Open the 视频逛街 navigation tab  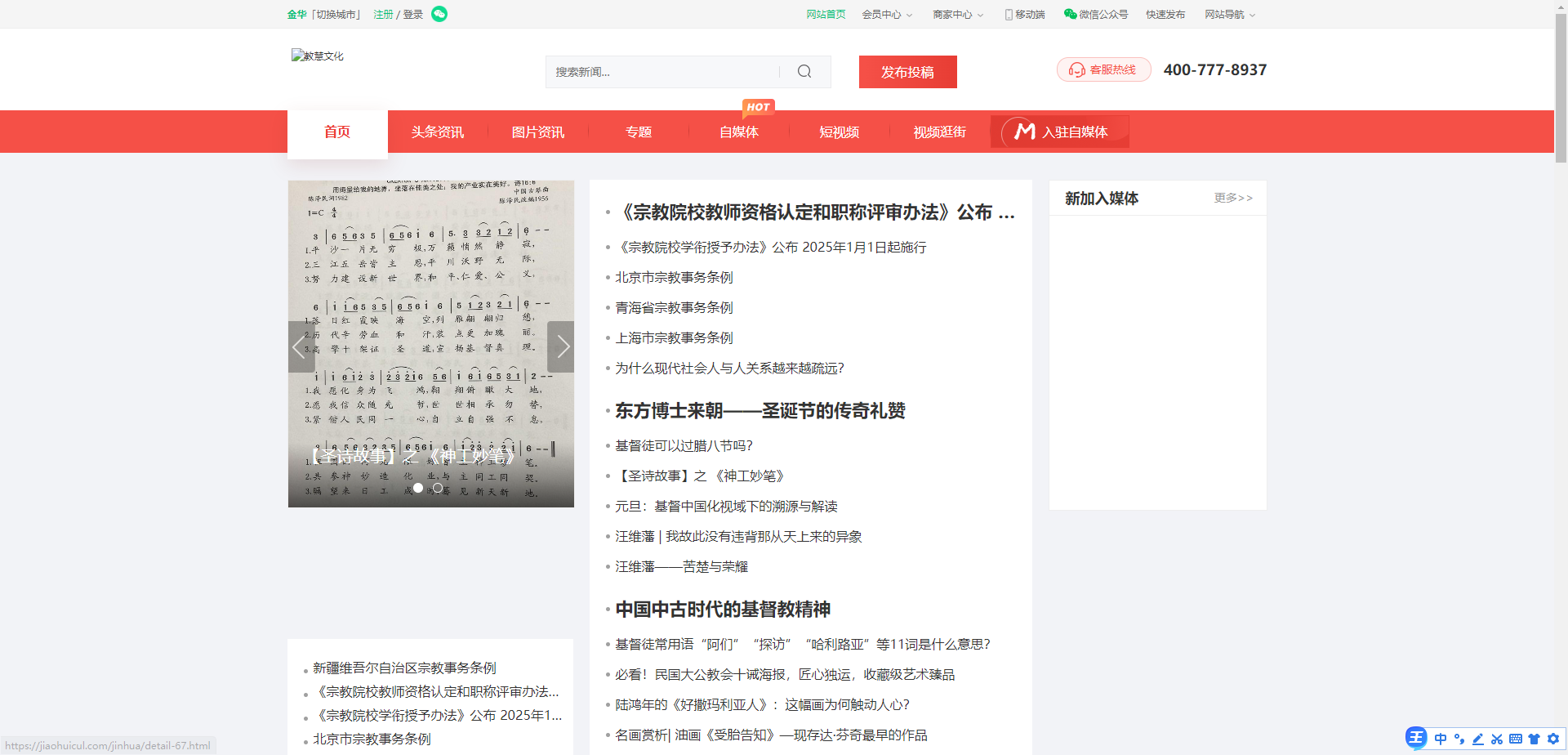pos(940,132)
